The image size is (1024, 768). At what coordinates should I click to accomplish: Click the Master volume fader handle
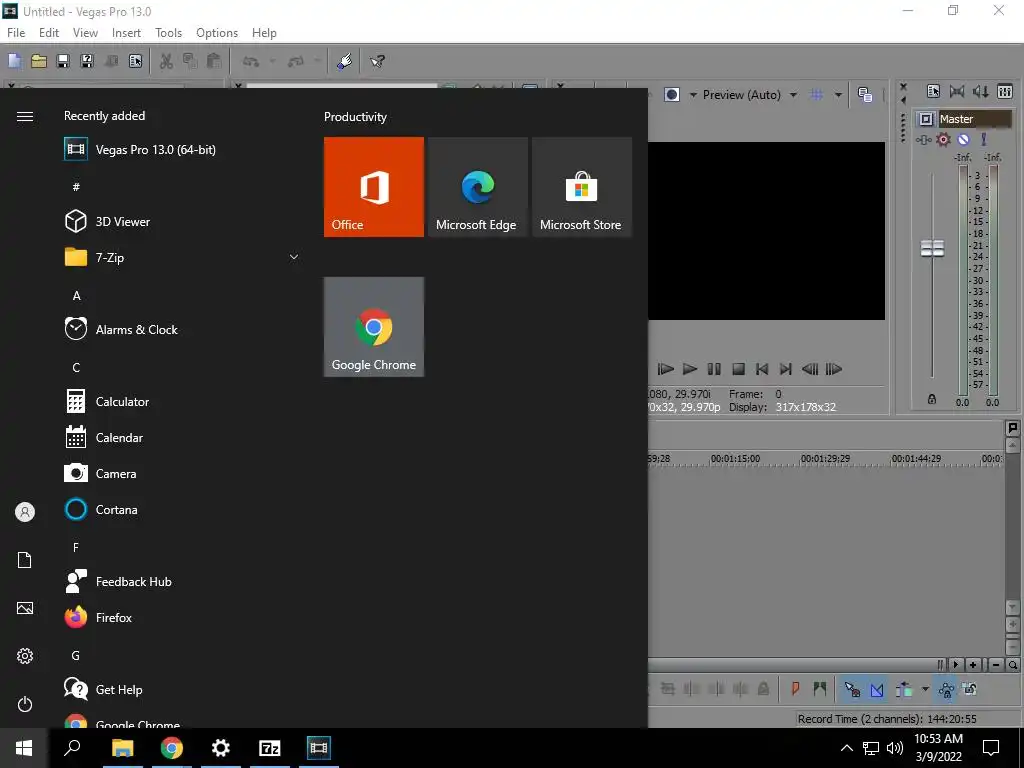point(932,248)
